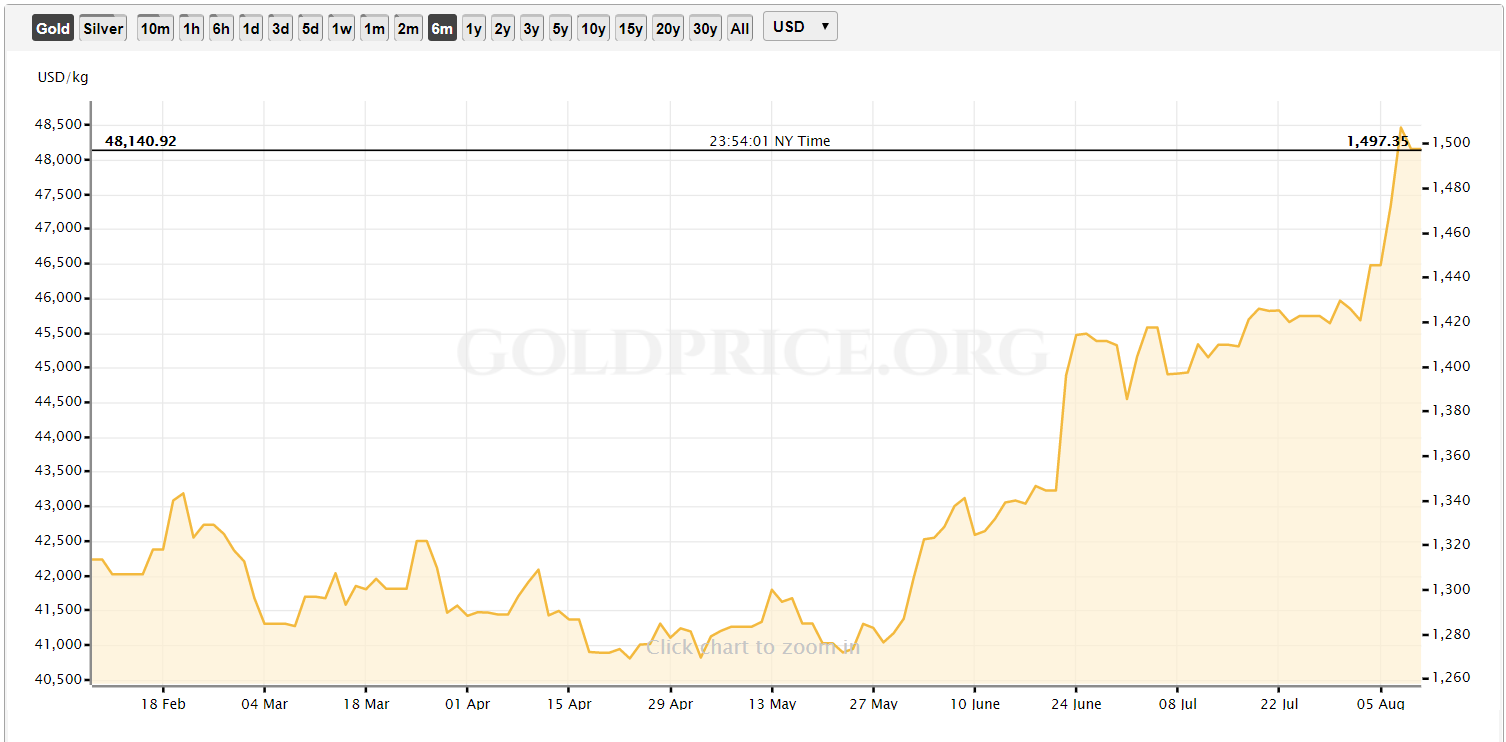Select the 5d time range
The image size is (1506, 742).
coord(311,28)
